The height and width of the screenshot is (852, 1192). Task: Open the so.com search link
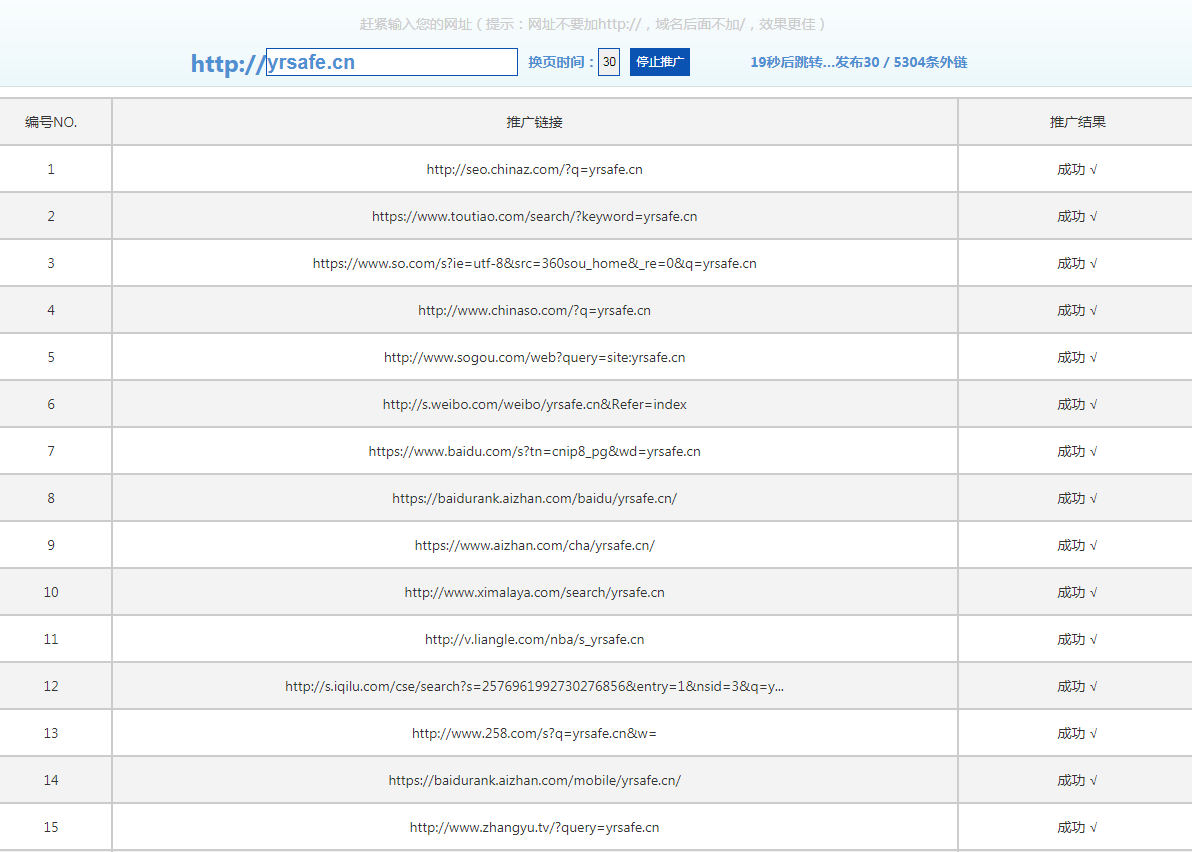(x=534, y=263)
